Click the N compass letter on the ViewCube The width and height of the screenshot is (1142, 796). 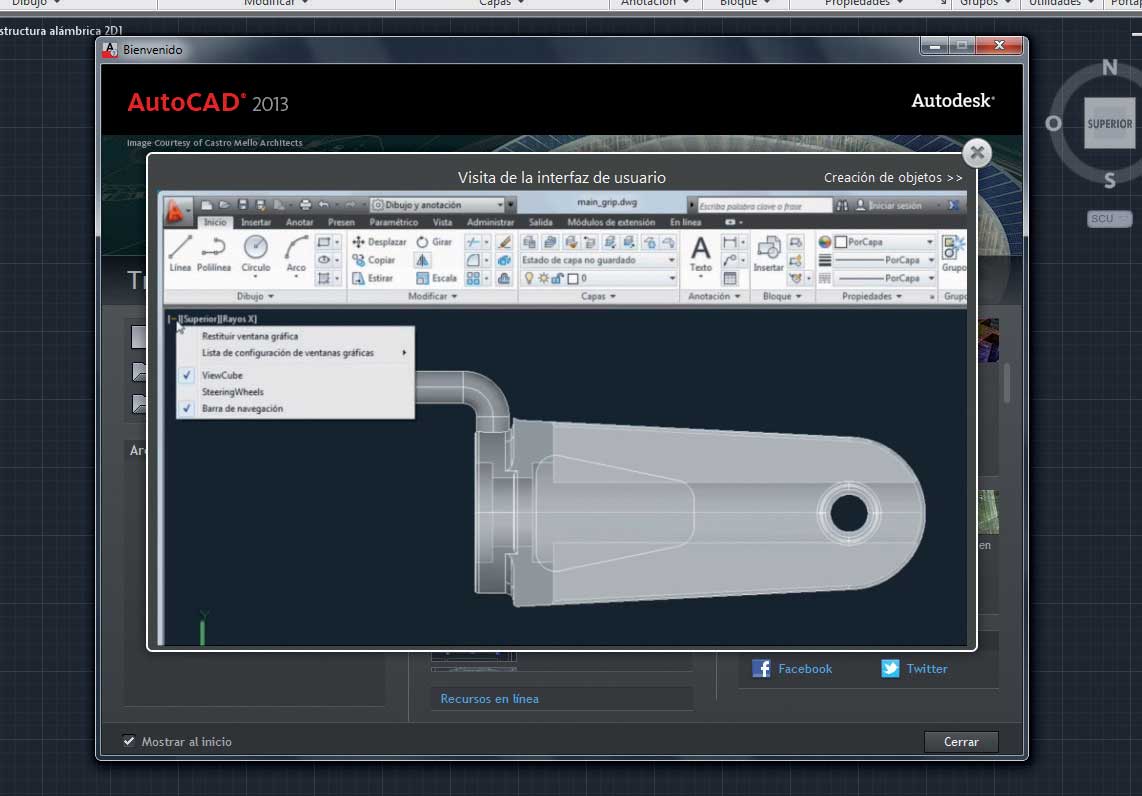coord(1109,67)
